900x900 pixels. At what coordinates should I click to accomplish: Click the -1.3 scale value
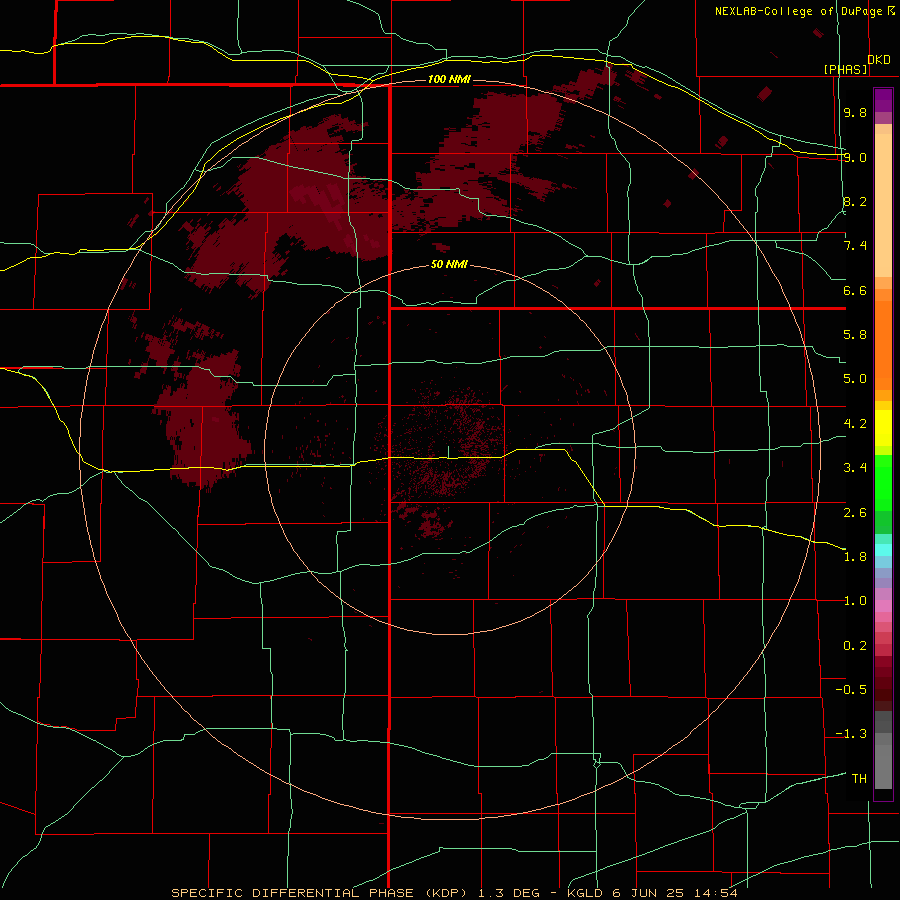click(851, 735)
